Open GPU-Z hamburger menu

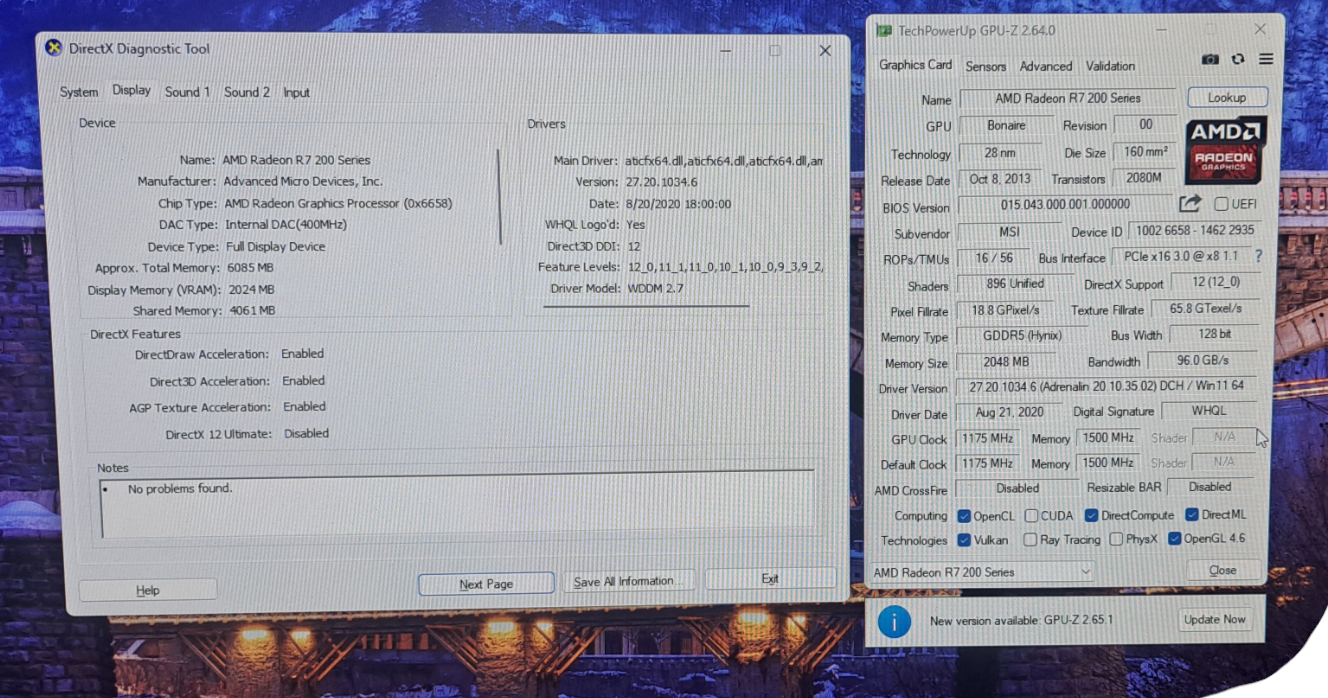click(1266, 60)
